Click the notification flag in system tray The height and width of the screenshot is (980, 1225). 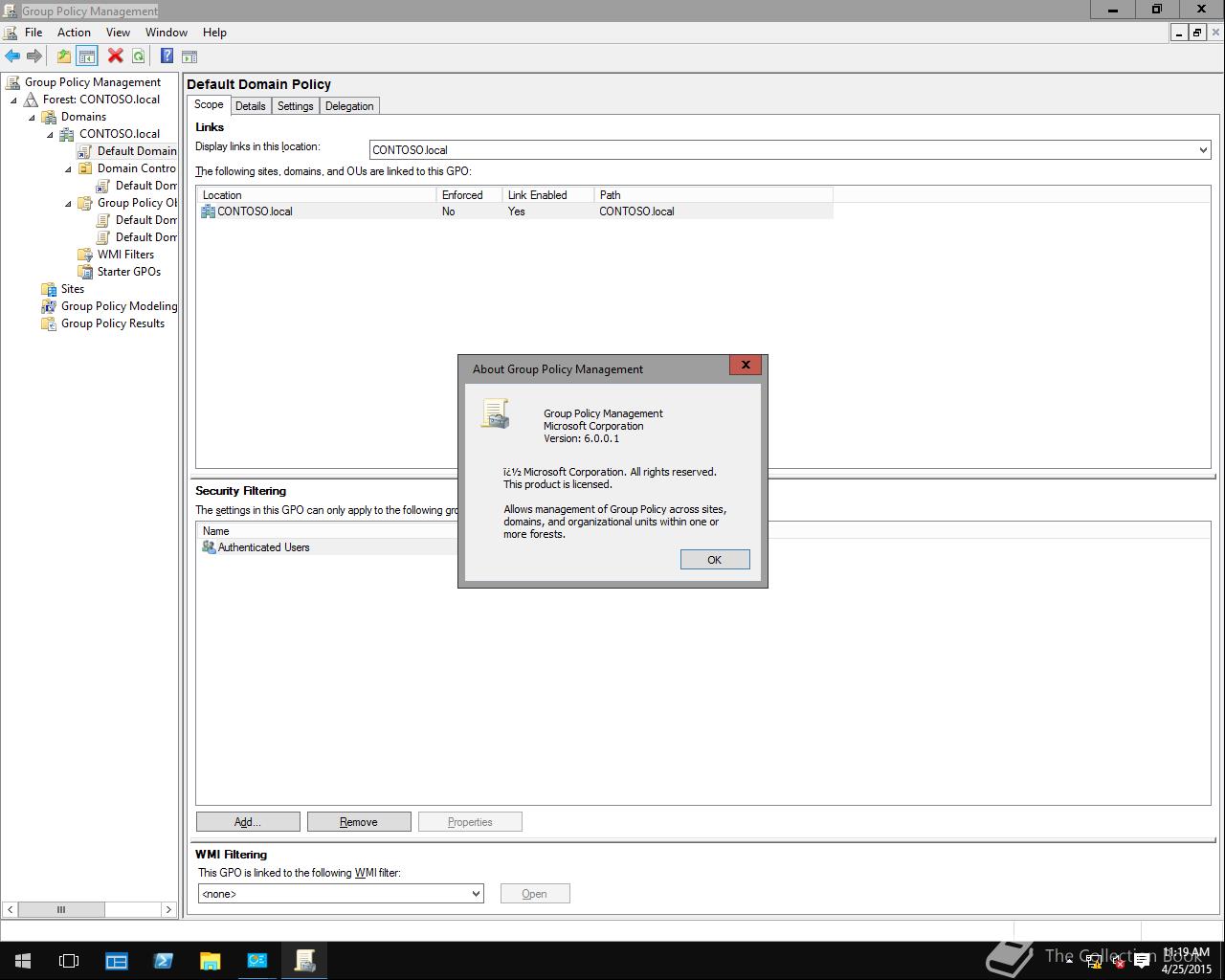pos(1142,962)
